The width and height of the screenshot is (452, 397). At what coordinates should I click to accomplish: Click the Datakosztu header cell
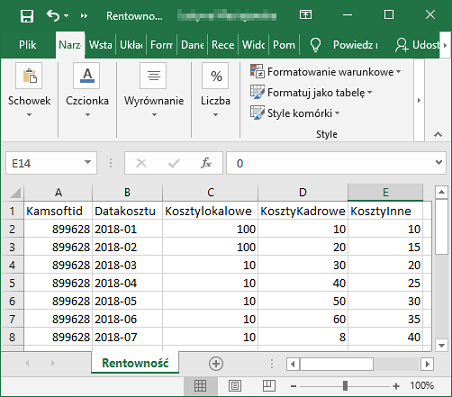(127, 211)
